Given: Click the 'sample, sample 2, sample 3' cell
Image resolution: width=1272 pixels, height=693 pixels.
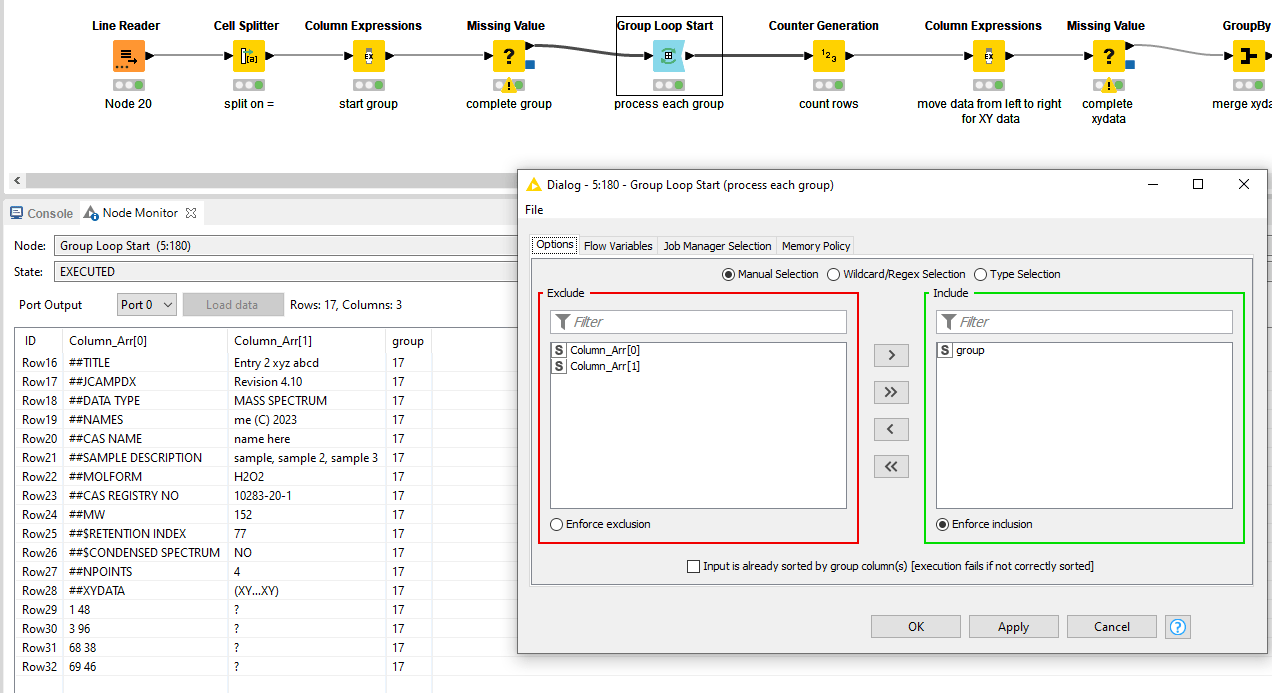Looking at the screenshot, I should 306,458.
